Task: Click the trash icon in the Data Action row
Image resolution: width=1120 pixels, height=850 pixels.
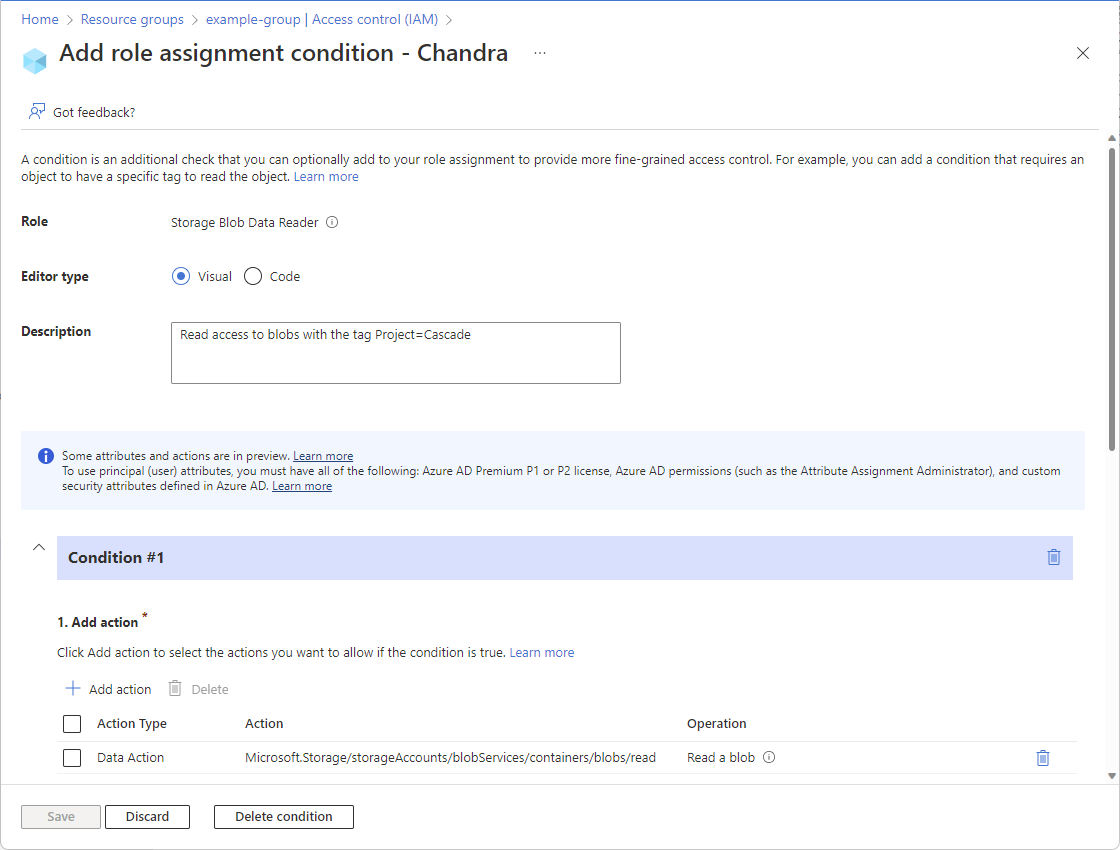Action: coord(1042,758)
